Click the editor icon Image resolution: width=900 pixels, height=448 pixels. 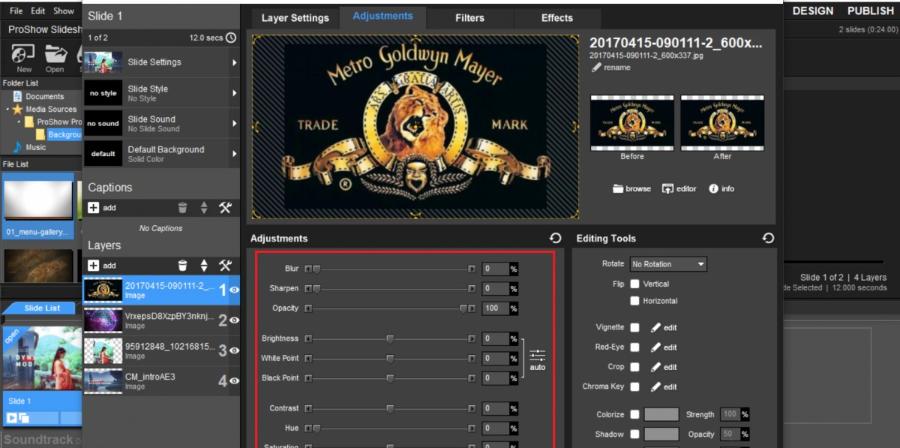pyautogui.click(x=668, y=189)
